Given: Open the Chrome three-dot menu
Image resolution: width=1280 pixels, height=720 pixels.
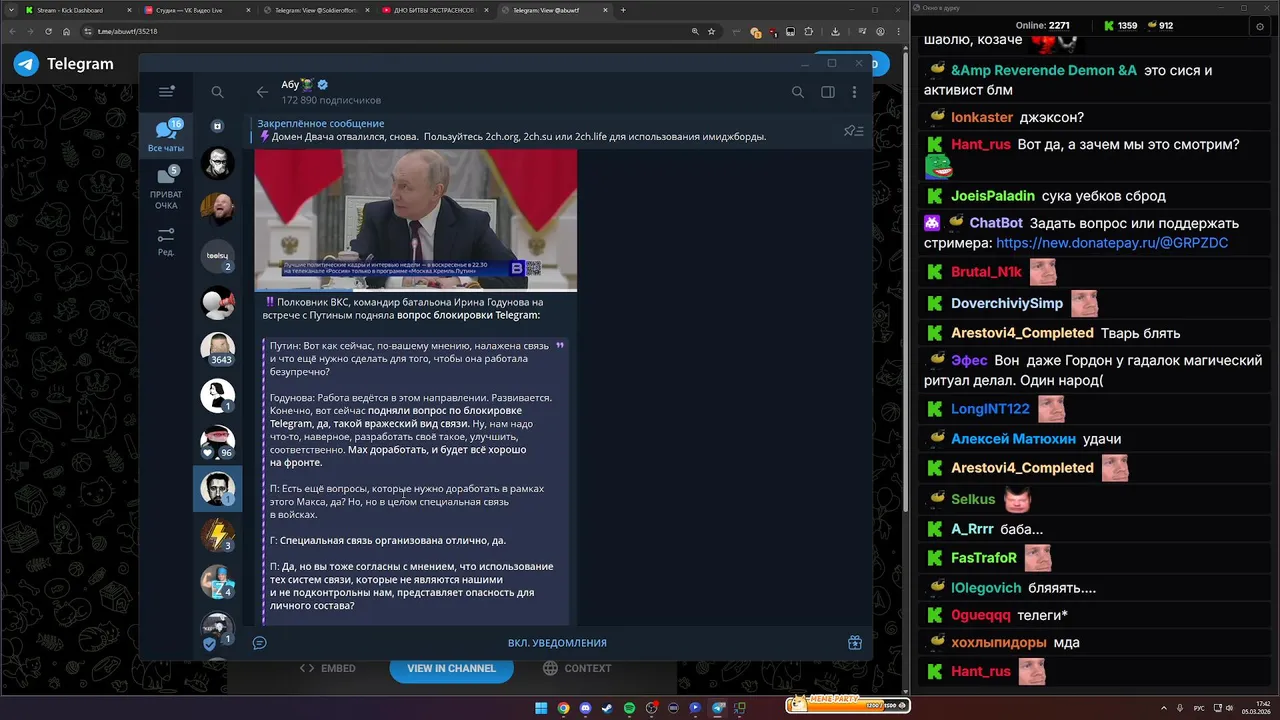Looking at the screenshot, I should [x=899, y=31].
